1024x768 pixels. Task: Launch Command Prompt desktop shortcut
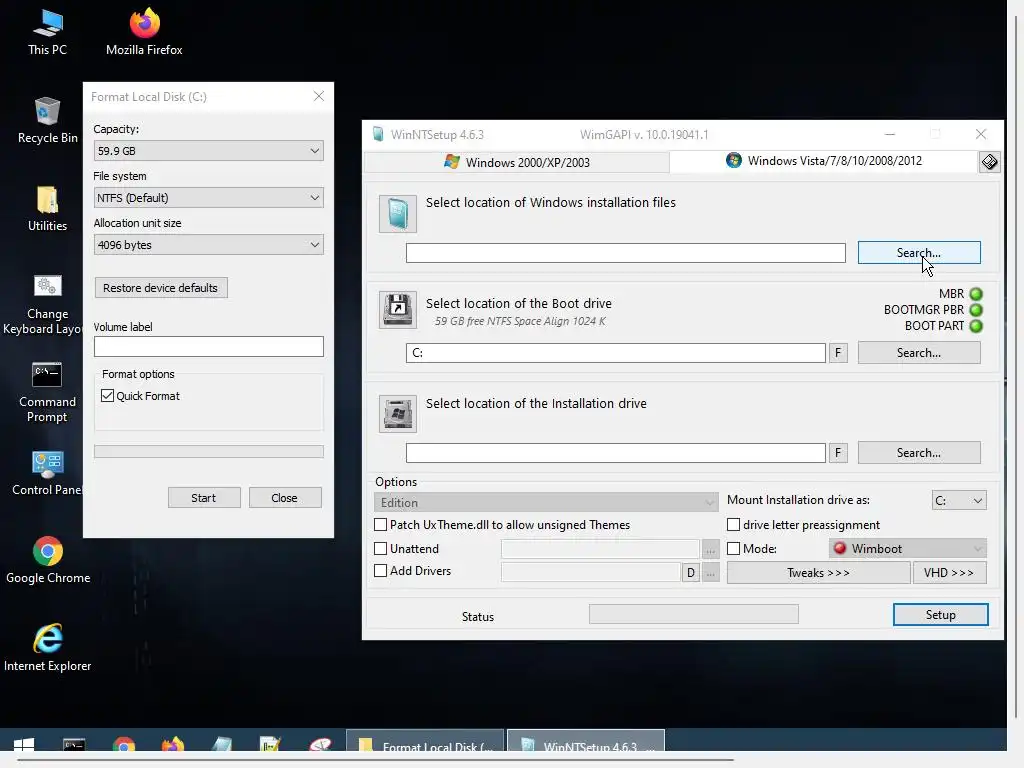click(47, 392)
